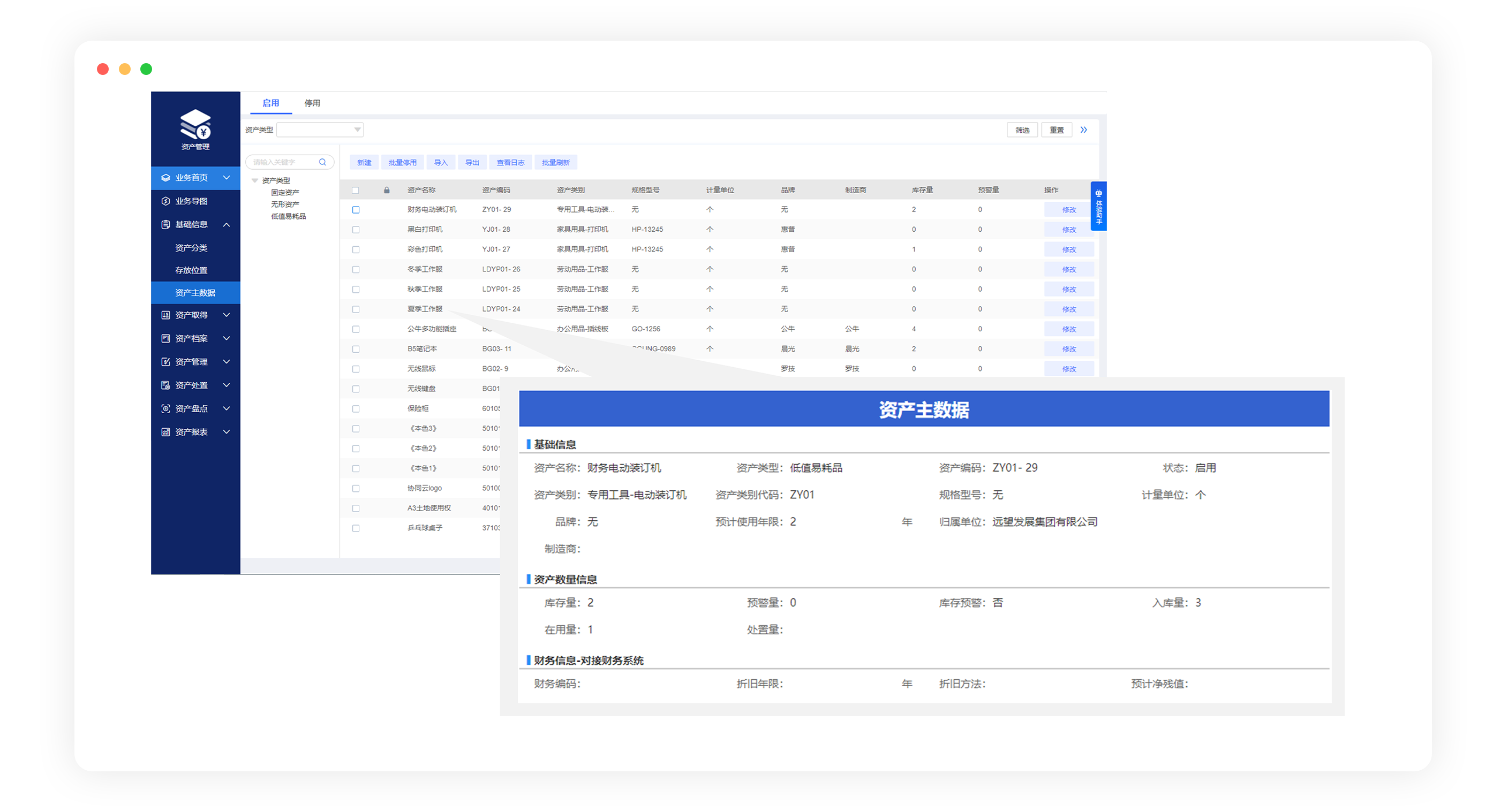
Task: Check the 彩色打印机 row checkbox
Action: [356, 250]
